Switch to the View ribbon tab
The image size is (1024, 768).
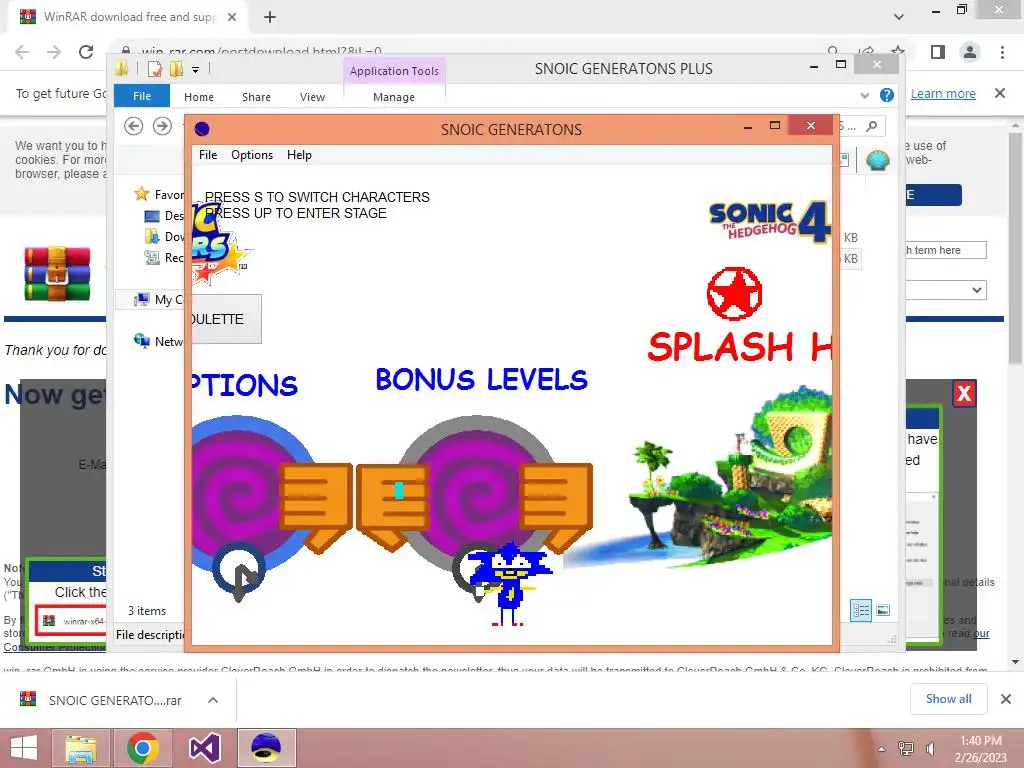coord(312,97)
